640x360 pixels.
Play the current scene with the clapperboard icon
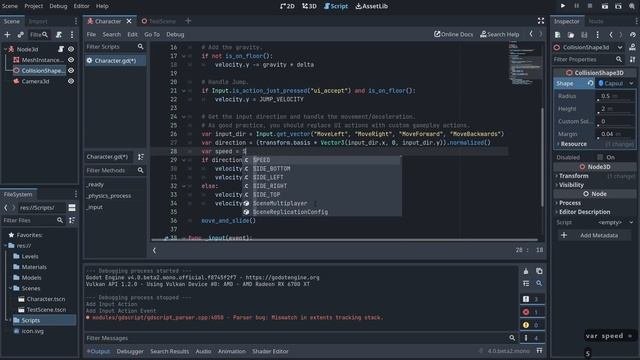(605, 6)
